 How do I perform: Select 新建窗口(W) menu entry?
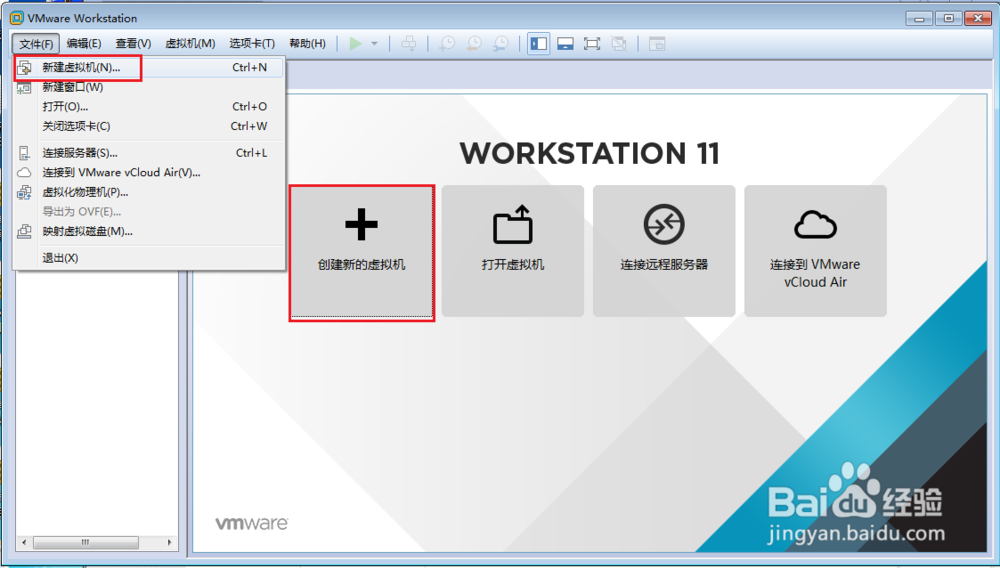pyautogui.click(x=149, y=87)
